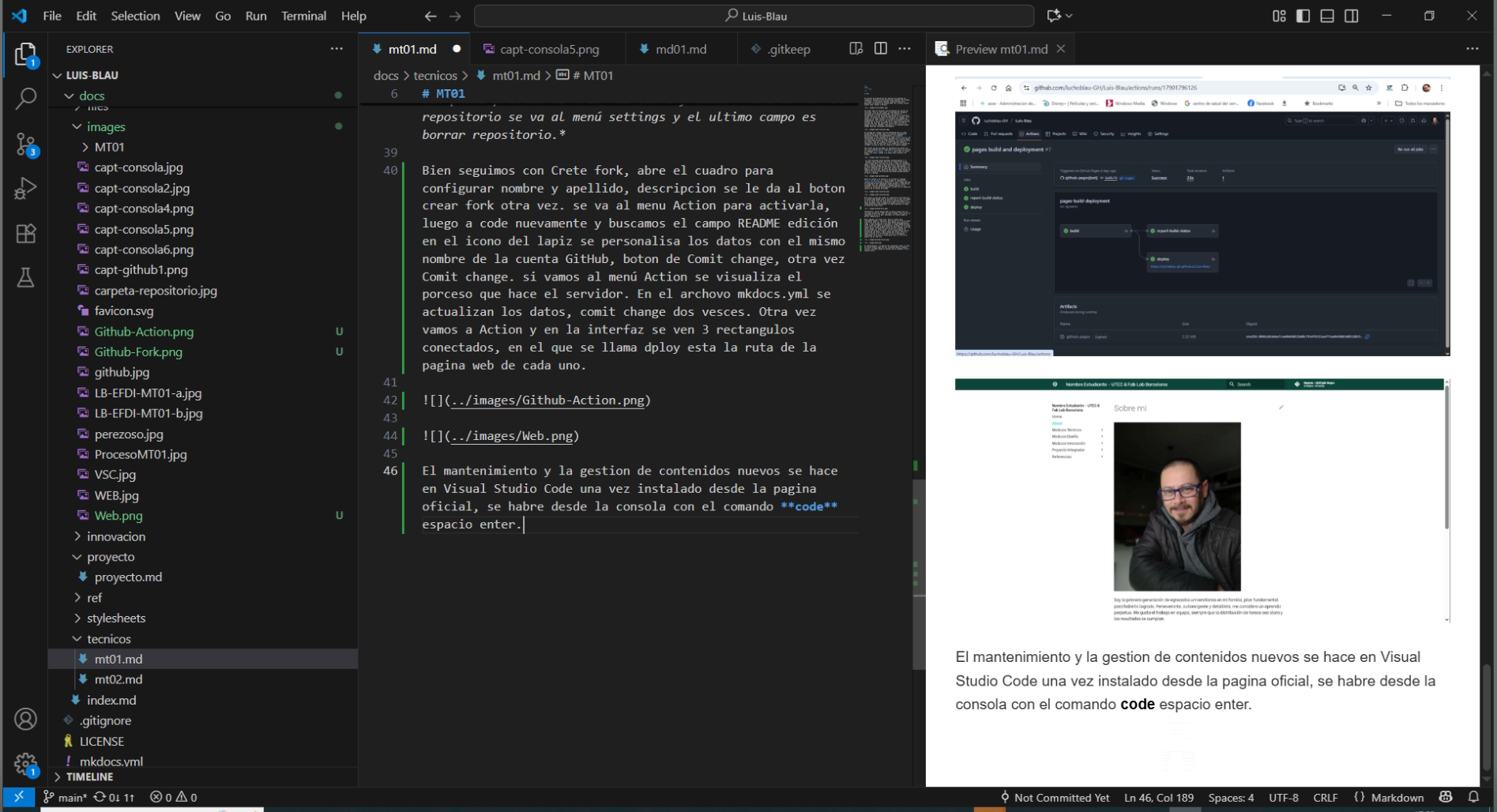Open Run and Debug view
This screenshot has height=812, width=1497.
(25, 189)
